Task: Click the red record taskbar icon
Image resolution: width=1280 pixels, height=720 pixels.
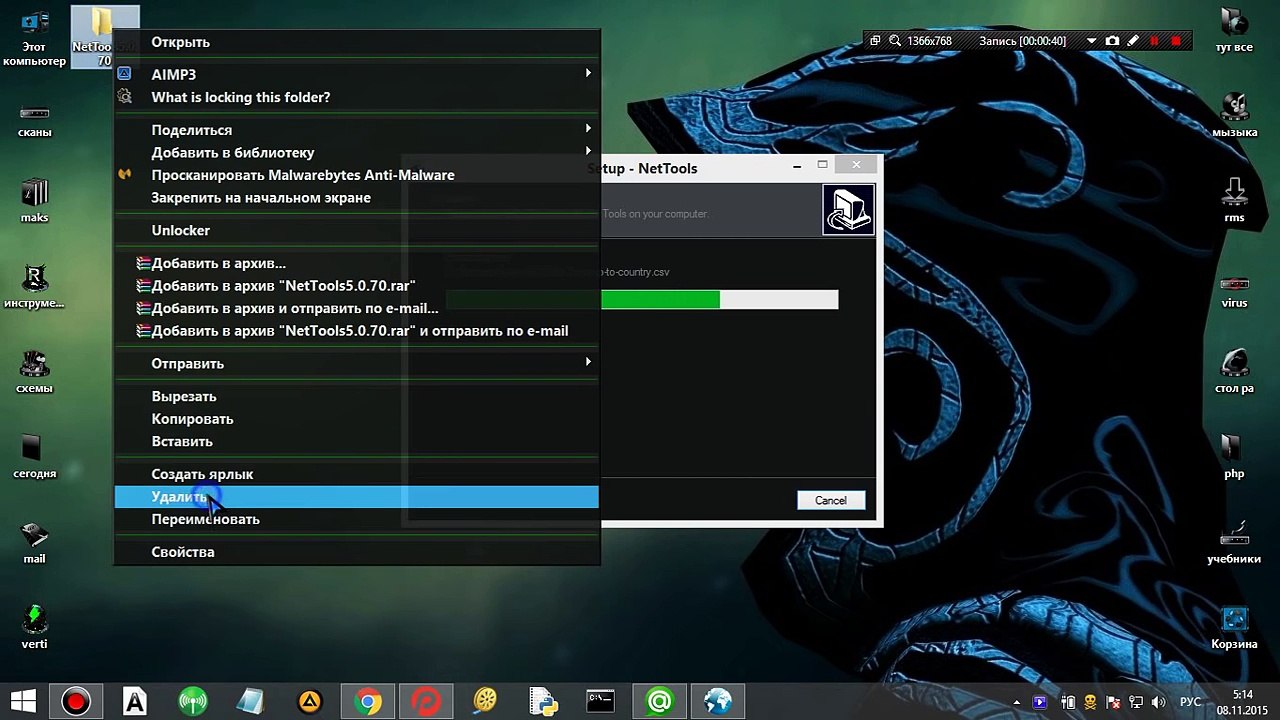Action: pos(76,702)
